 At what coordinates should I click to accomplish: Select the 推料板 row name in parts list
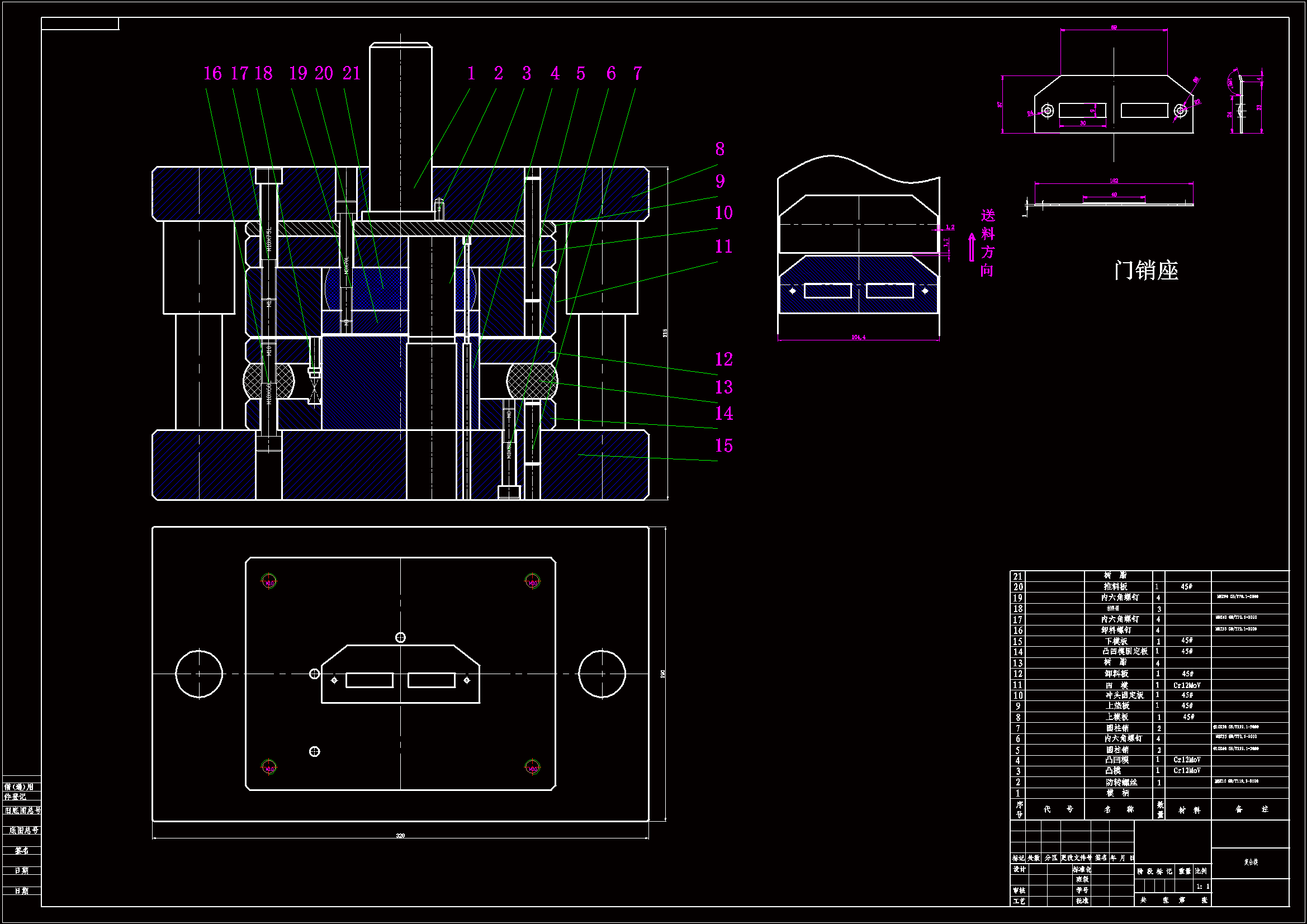tap(1115, 586)
